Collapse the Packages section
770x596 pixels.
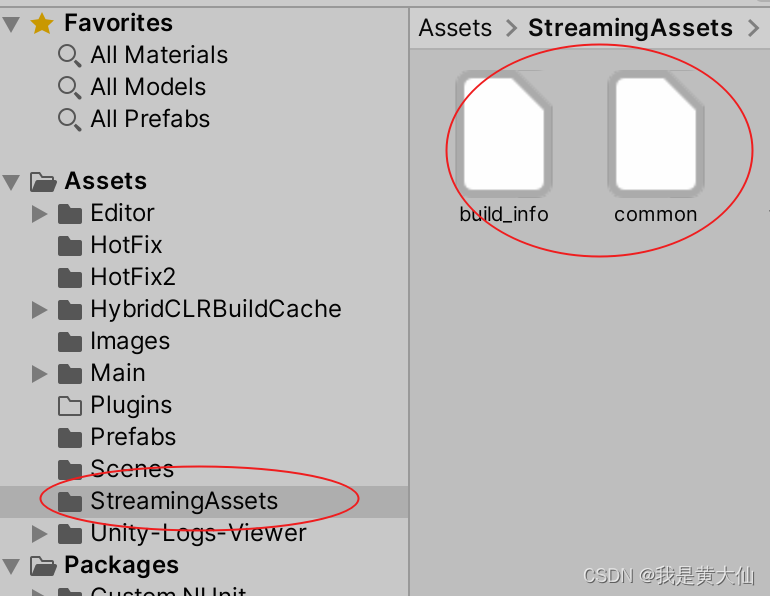click(x=12, y=566)
